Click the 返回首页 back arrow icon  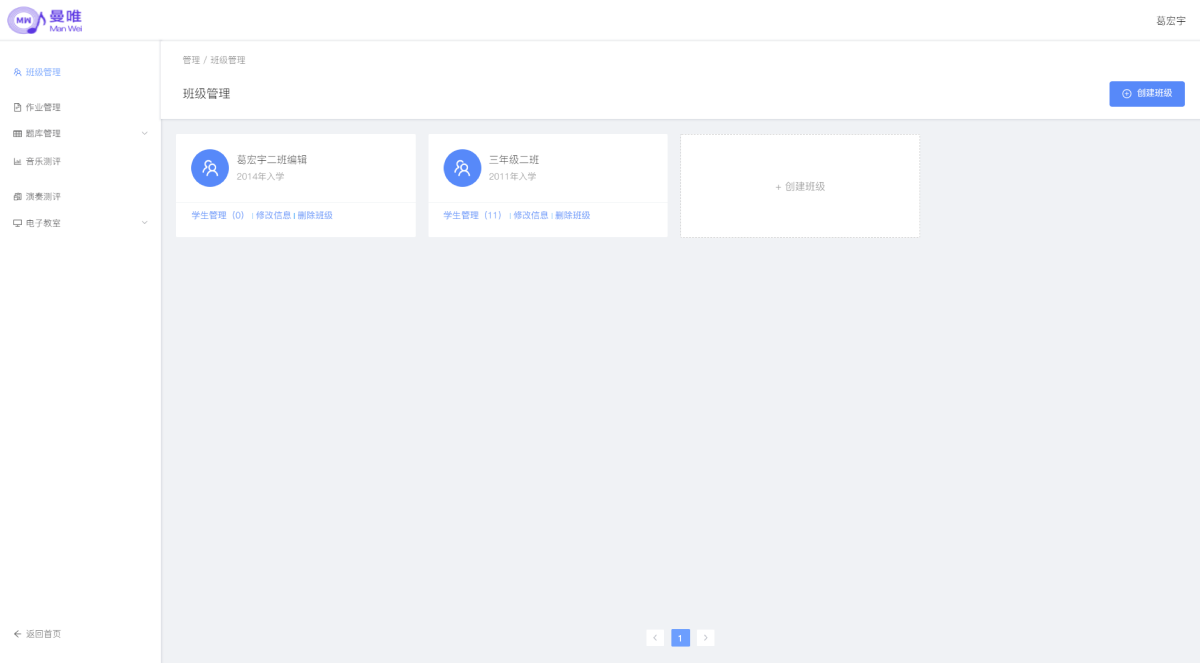pyautogui.click(x=17, y=634)
